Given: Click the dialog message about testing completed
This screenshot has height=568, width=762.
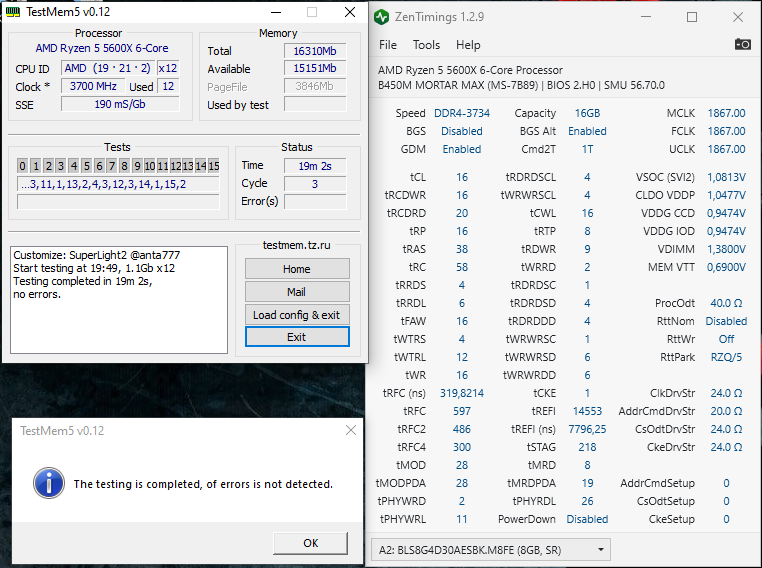Looking at the screenshot, I should 203,484.
